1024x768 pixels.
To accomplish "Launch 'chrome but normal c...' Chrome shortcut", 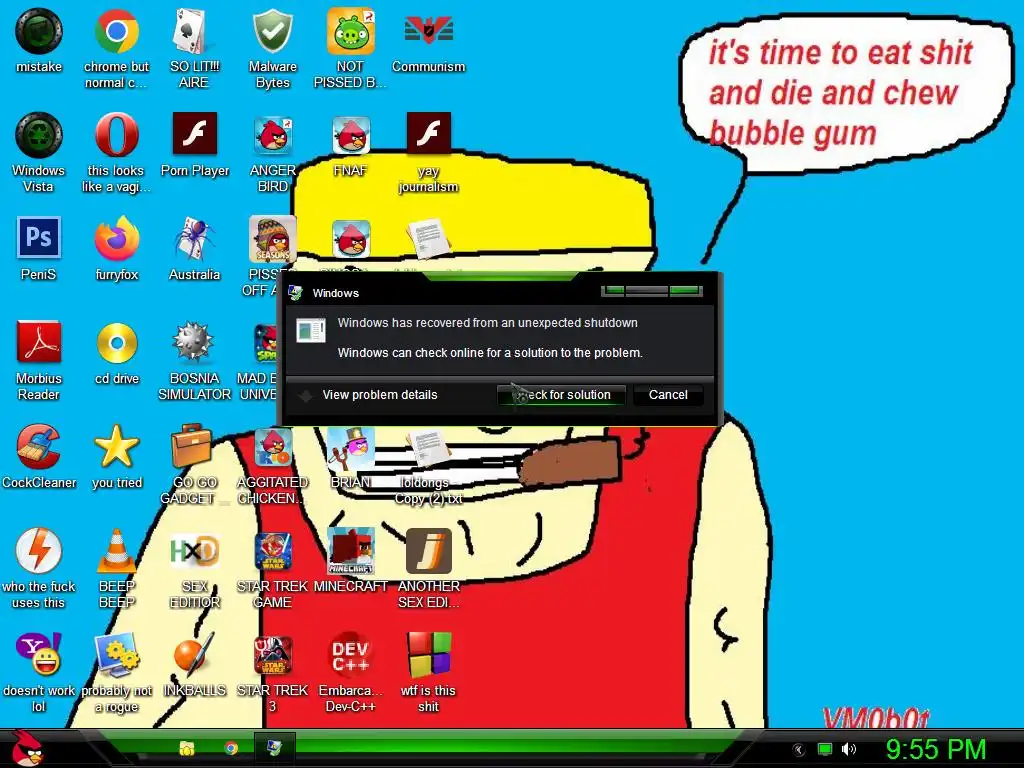I will (116, 31).
